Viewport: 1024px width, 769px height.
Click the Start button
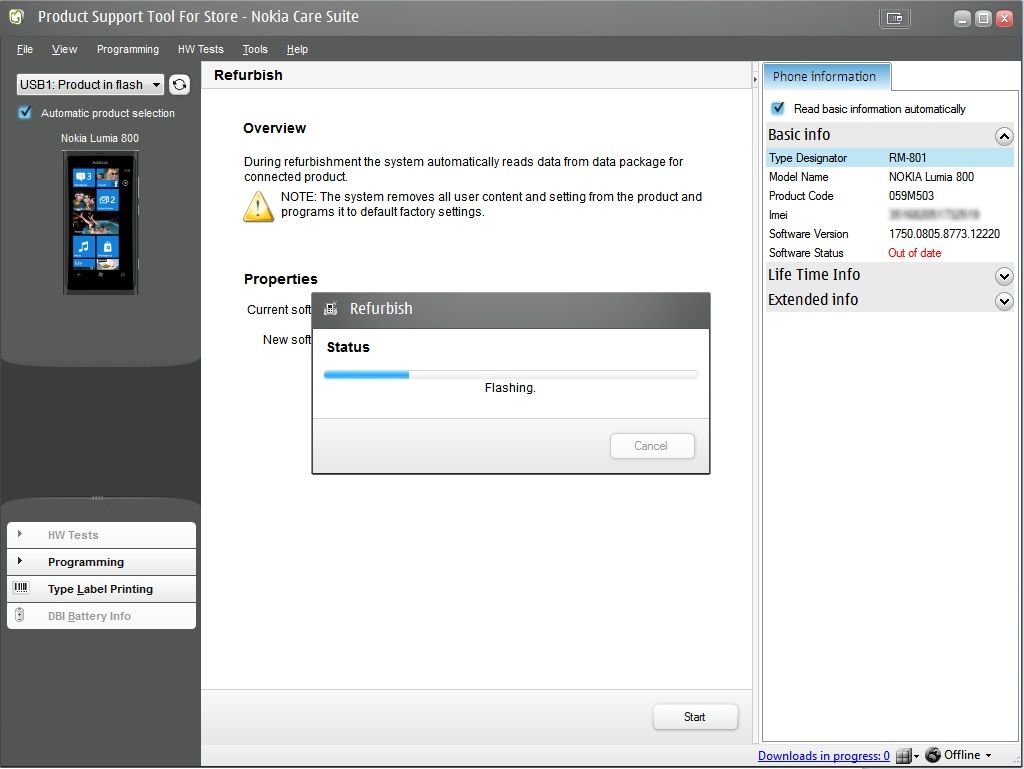click(695, 717)
